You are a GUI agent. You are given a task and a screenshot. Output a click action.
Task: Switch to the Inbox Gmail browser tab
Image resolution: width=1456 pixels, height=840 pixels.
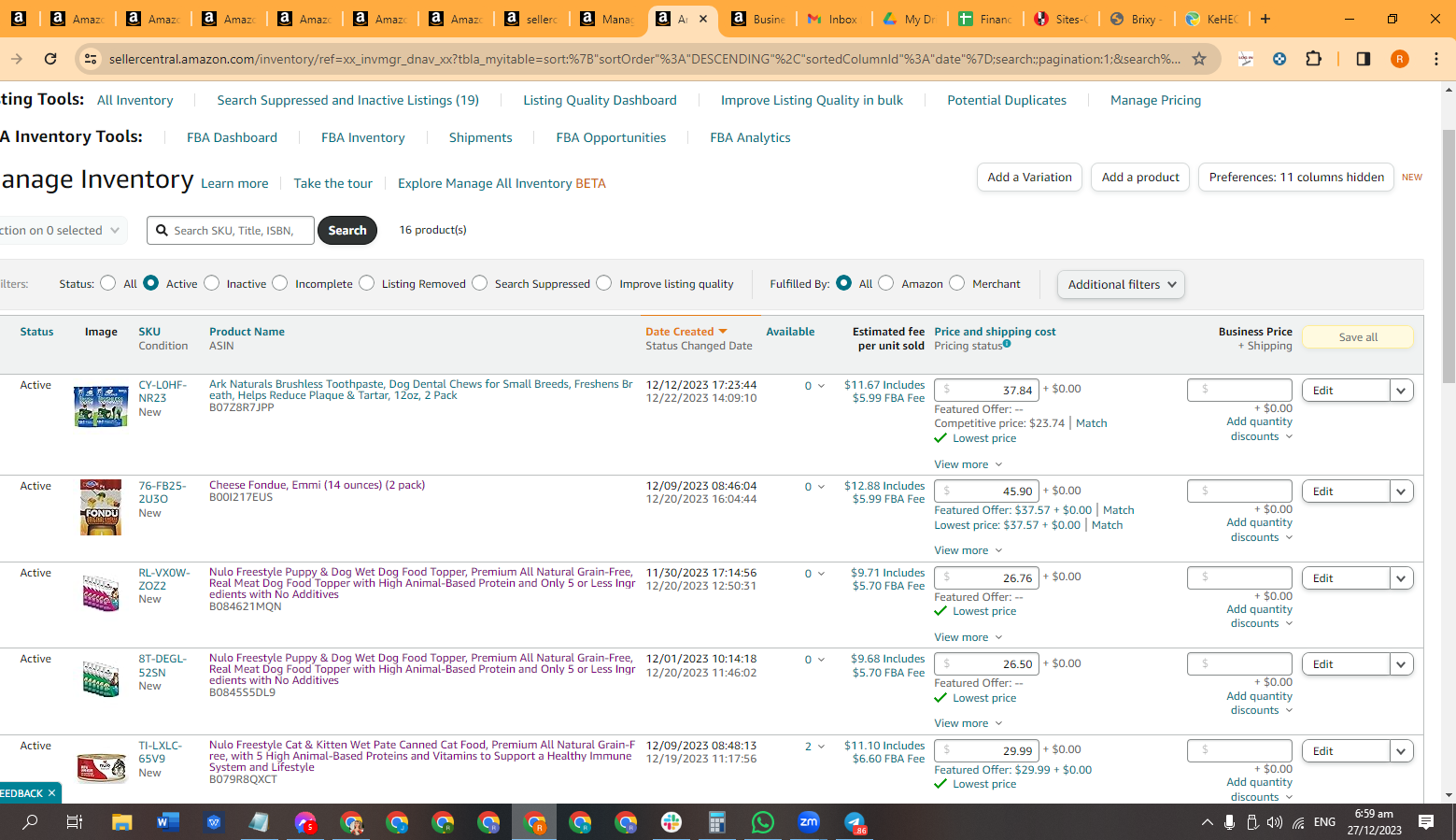coord(833,19)
